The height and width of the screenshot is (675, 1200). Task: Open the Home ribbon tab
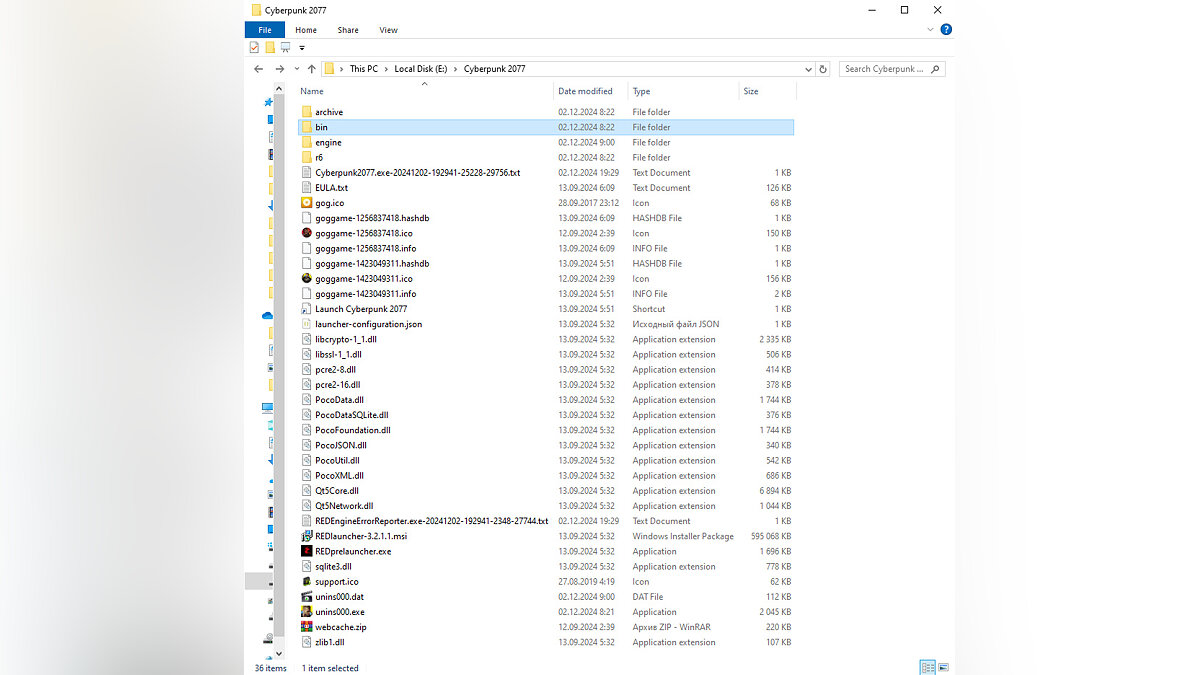click(x=306, y=30)
